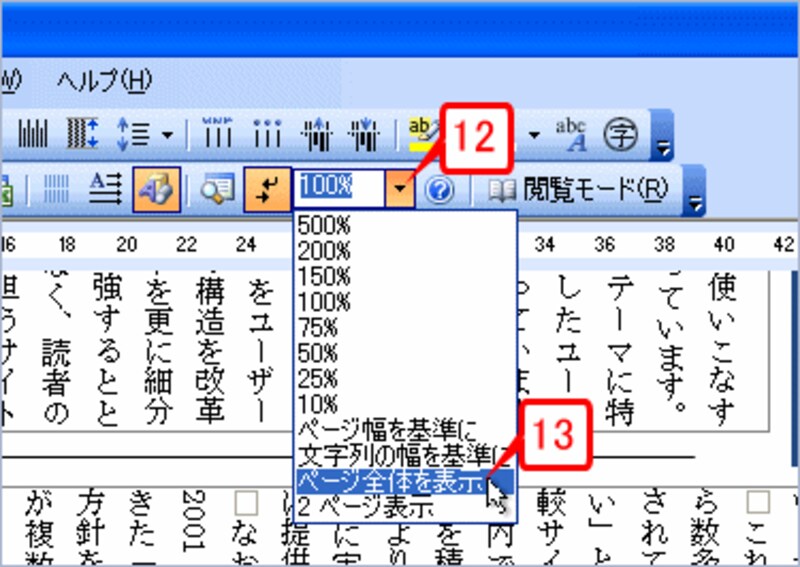Click the blue question mark help icon
This screenshot has width=800, height=567.
tap(439, 190)
